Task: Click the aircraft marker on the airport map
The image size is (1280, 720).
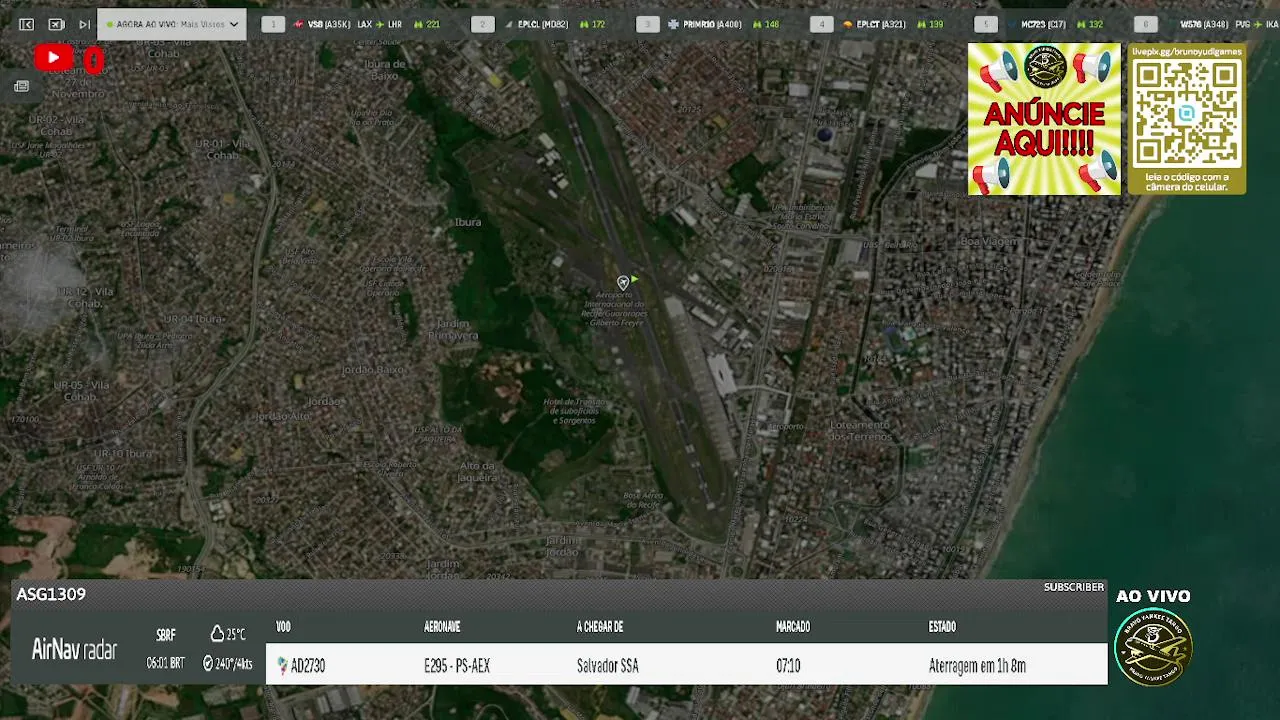Action: tap(623, 283)
